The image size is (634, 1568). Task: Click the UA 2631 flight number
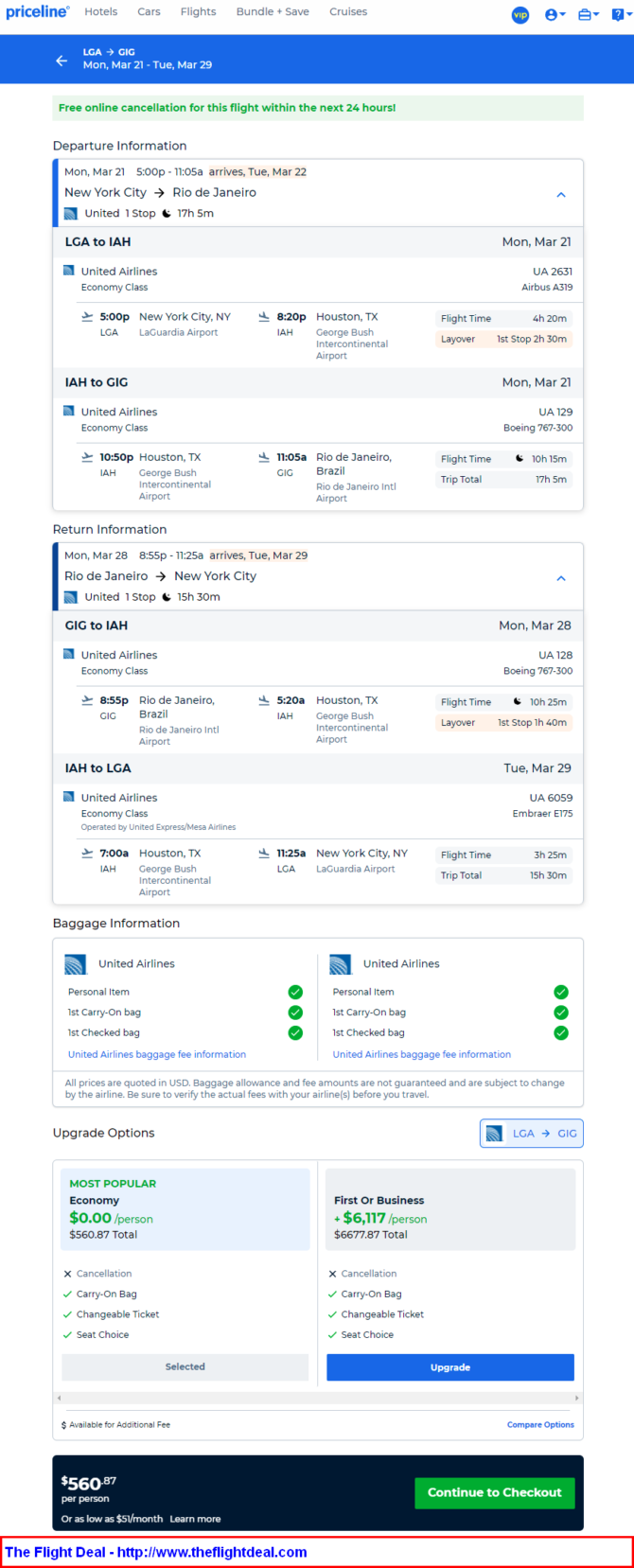click(x=553, y=272)
